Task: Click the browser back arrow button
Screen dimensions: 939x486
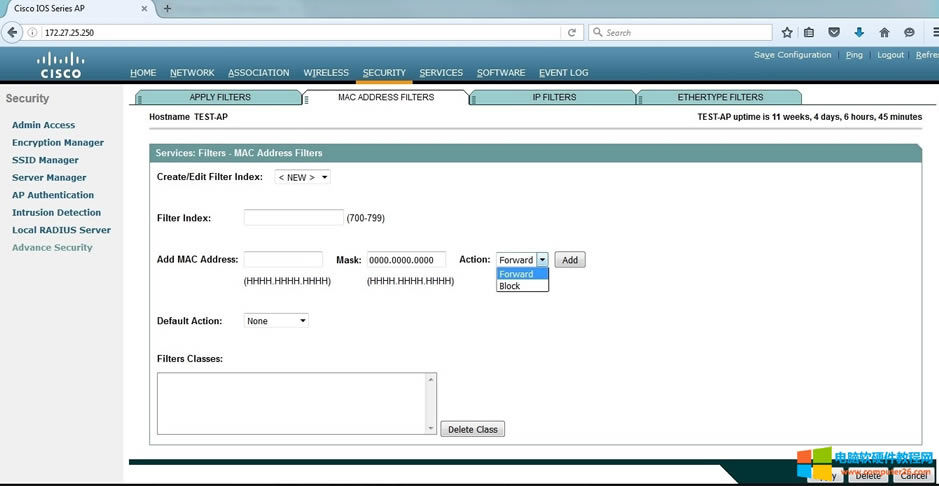Action: [x=13, y=32]
